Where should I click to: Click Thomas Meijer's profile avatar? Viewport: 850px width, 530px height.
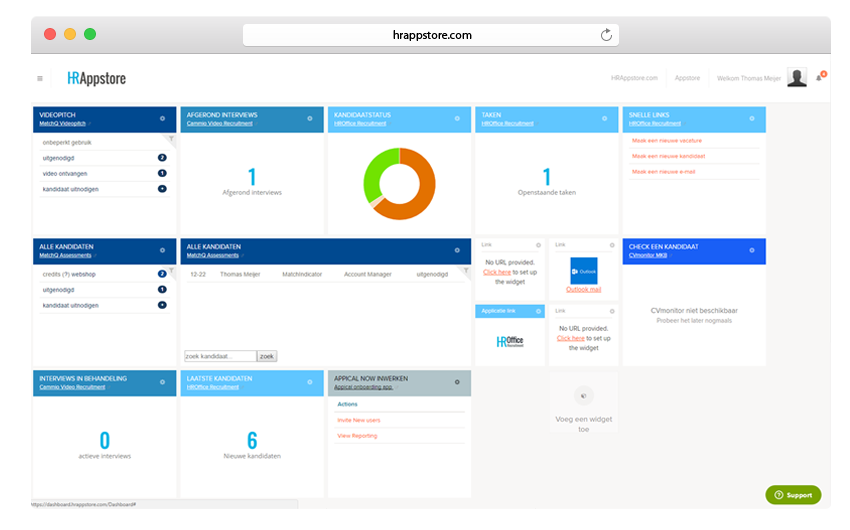pyautogui.click(x=797, y=77)
